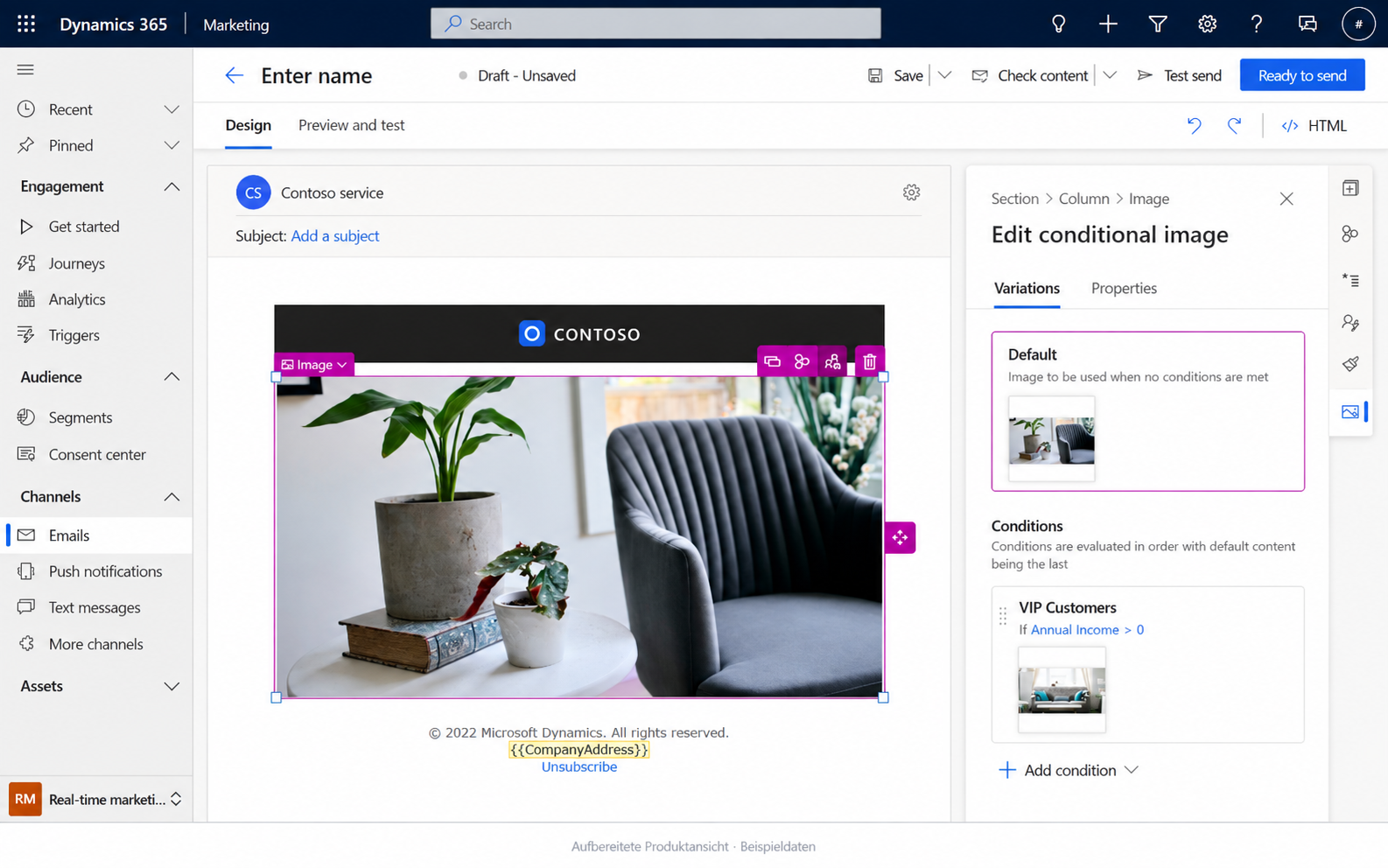The width and height of the screenshot is (1388, 868).
Task: Open the personalization person-lightning panel icon
Action: 1350,323
